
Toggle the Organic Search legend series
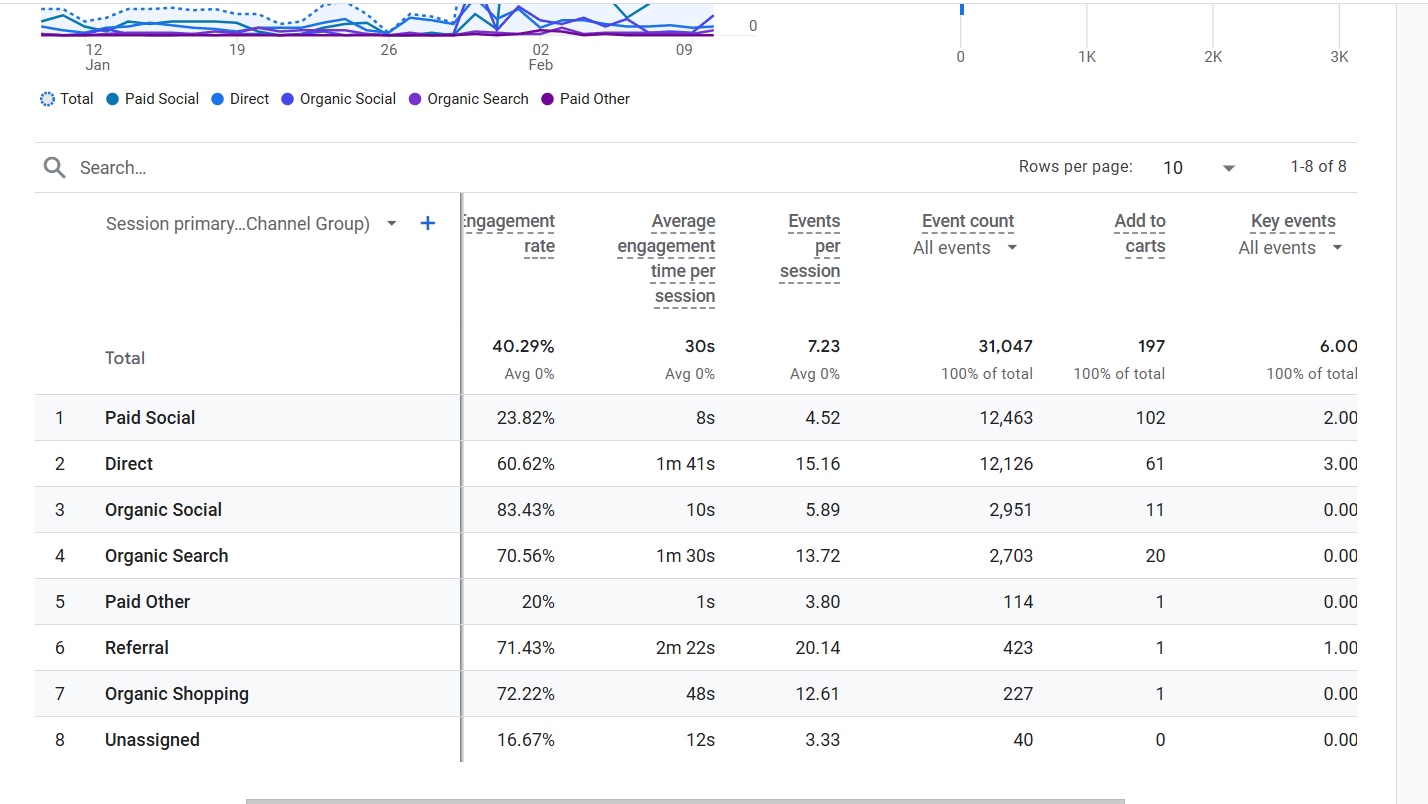468,99
